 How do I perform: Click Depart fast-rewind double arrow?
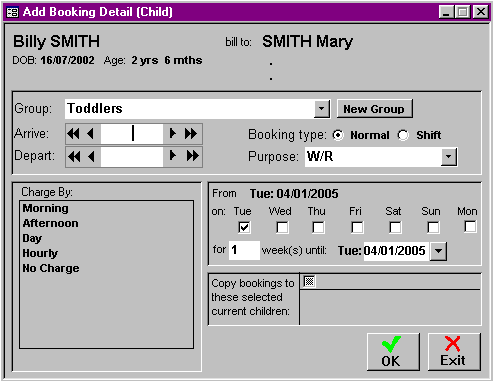(x=74, y=156)
